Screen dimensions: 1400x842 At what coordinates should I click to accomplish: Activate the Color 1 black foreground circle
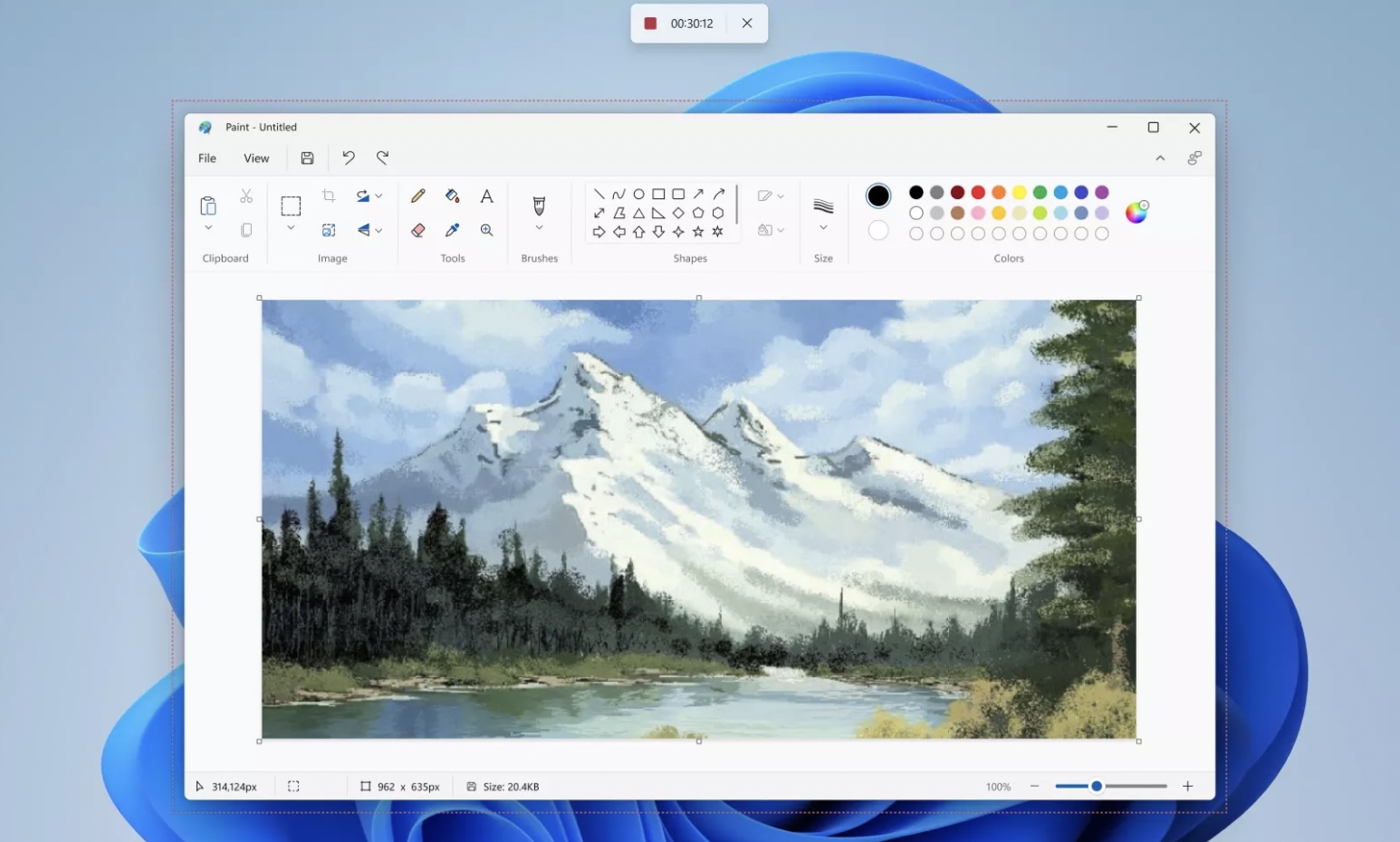[x=878, y=196]
